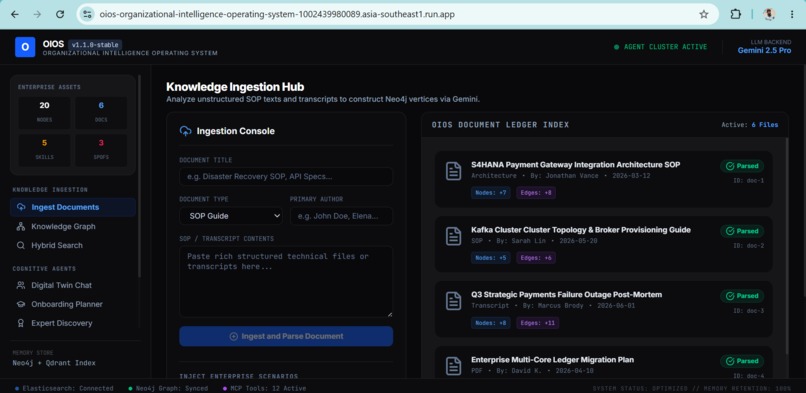Click the Nodes: +7 tag on doc-1
The width and height of the screenshot is (806, 393).
[490, 193]
